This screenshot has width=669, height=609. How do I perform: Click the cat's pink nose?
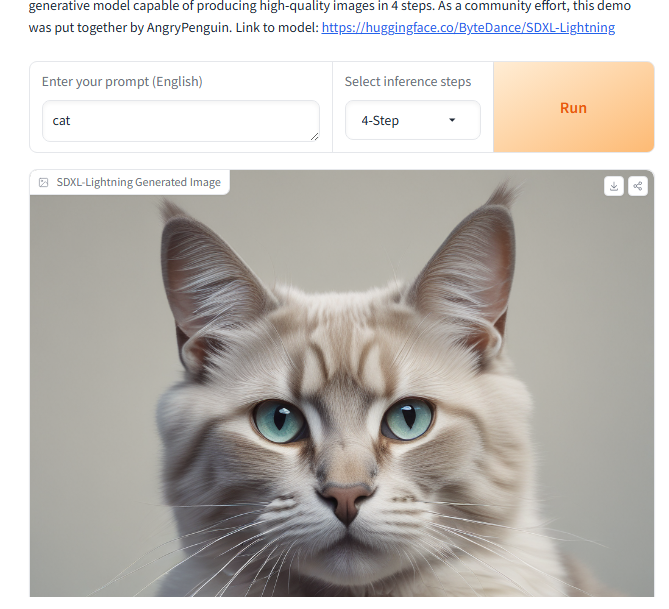[x=346, y=503]
